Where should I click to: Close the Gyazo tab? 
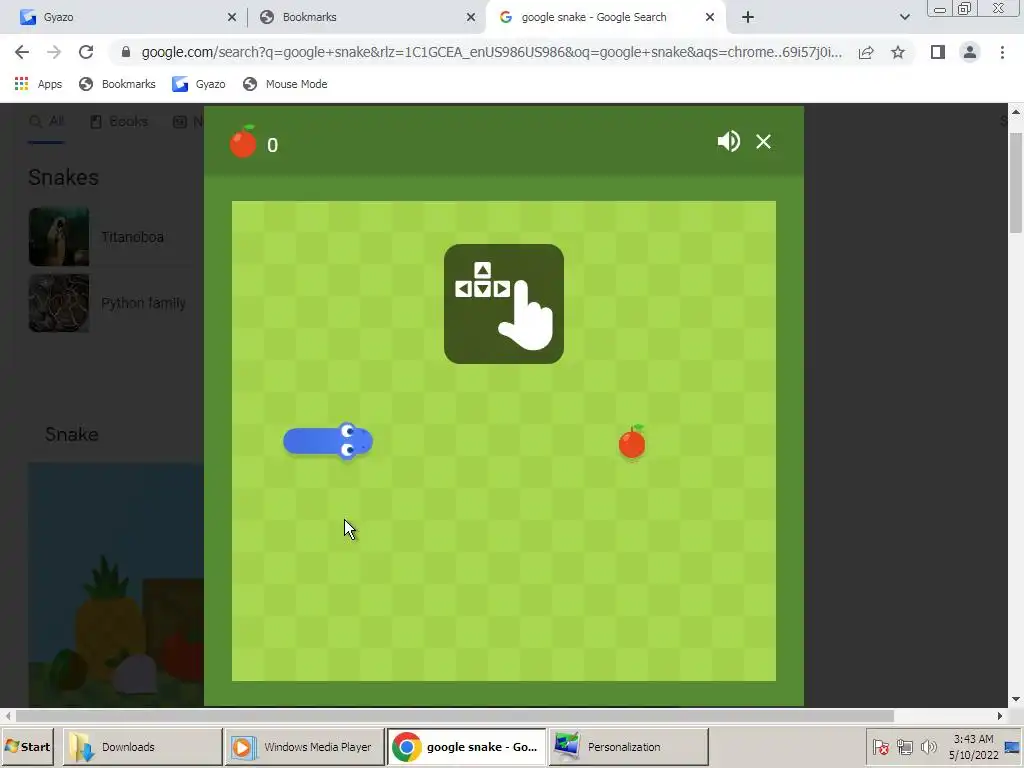click(232, 18)
